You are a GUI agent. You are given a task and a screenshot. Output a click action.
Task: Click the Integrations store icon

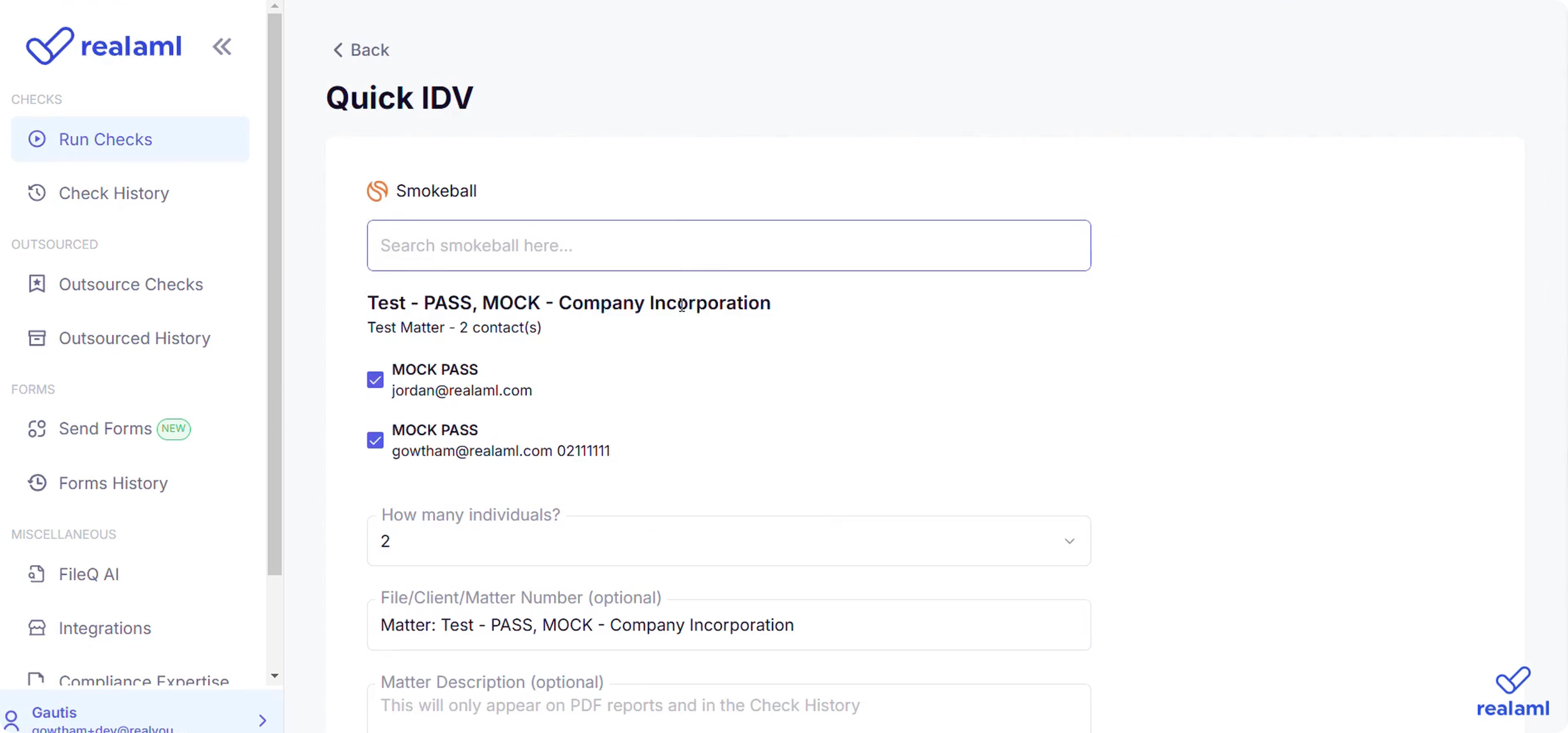(37, 628)
